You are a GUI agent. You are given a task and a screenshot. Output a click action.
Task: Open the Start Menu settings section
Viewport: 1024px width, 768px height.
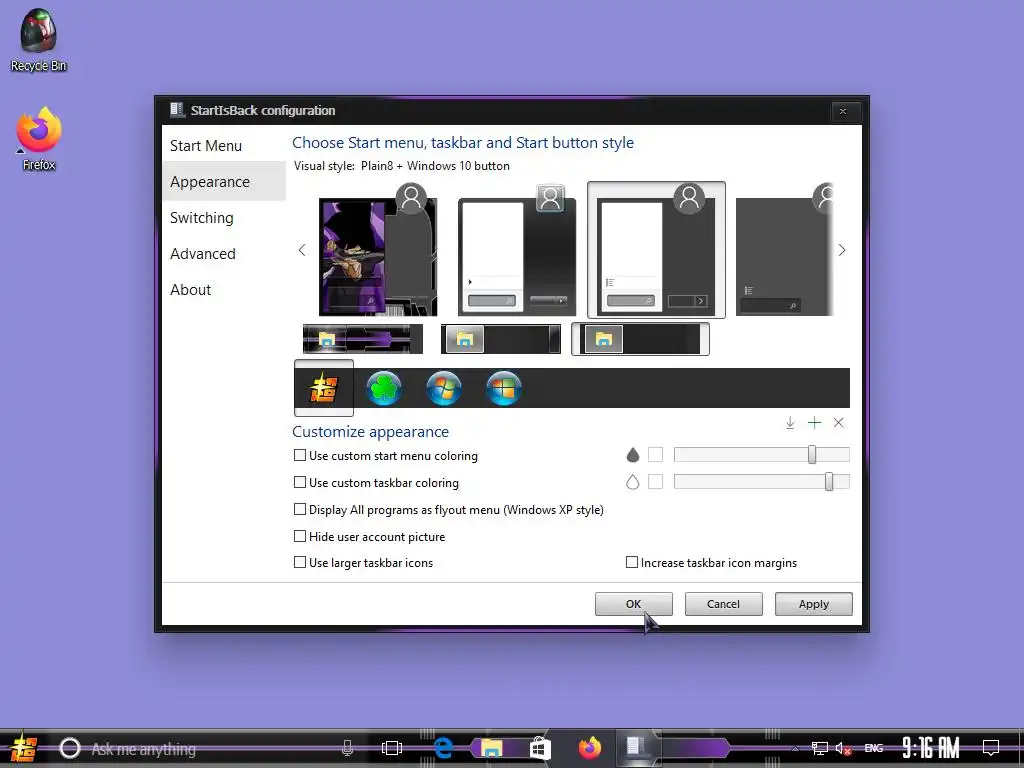pos(223,146)
